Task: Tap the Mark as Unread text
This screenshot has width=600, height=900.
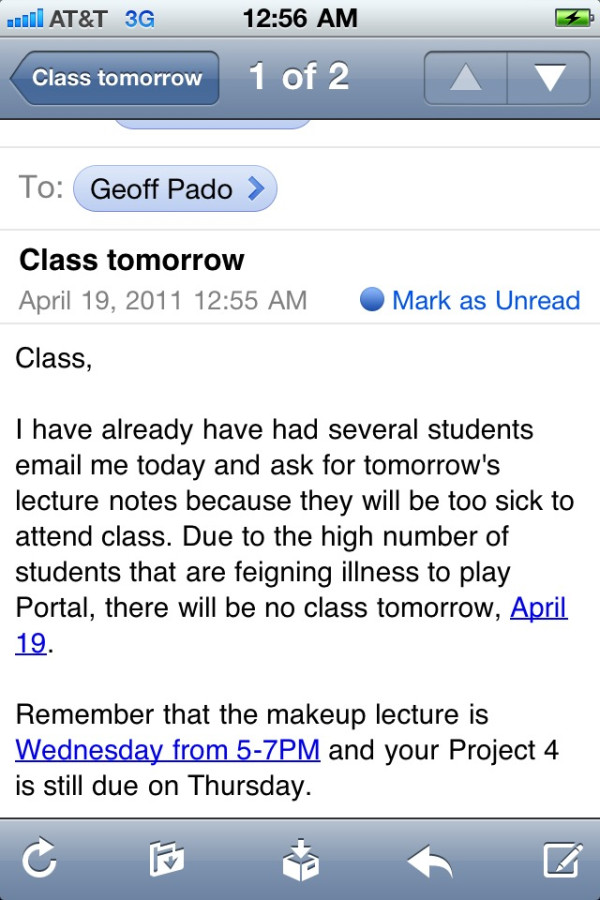Action: point(486,300)
